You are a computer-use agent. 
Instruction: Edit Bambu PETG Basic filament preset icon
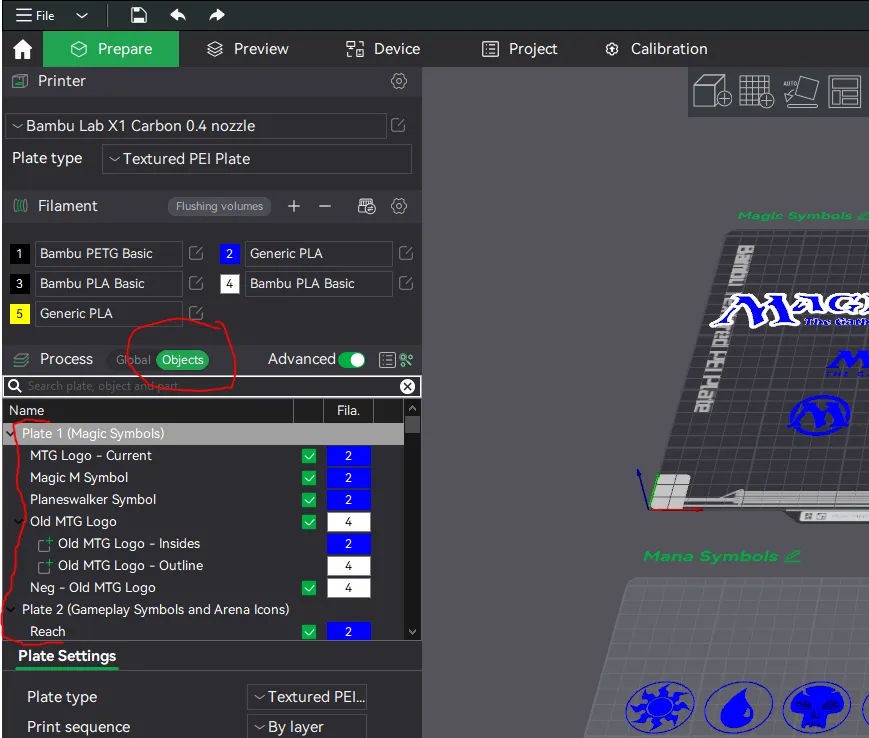pos(196,253)
